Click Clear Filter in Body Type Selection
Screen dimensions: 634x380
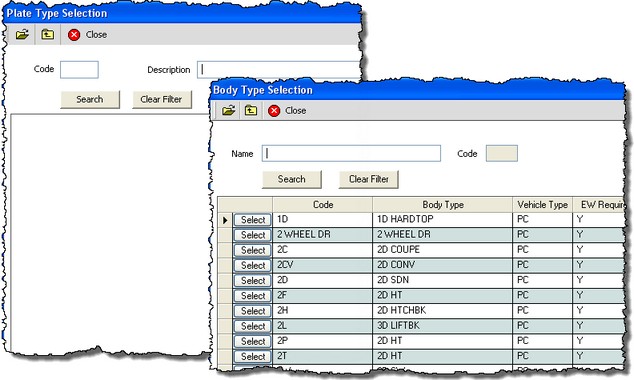[368, 179]
